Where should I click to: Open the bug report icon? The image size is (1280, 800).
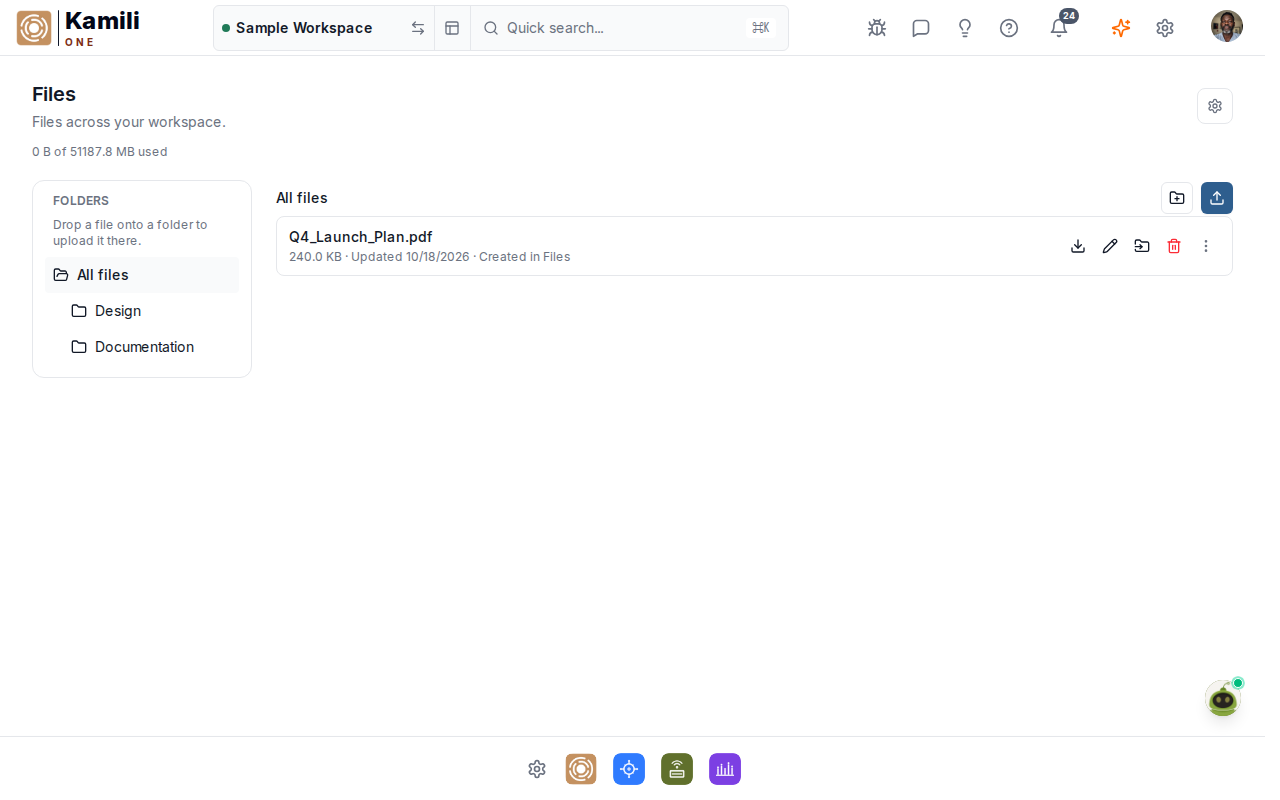tap(877, 28)
